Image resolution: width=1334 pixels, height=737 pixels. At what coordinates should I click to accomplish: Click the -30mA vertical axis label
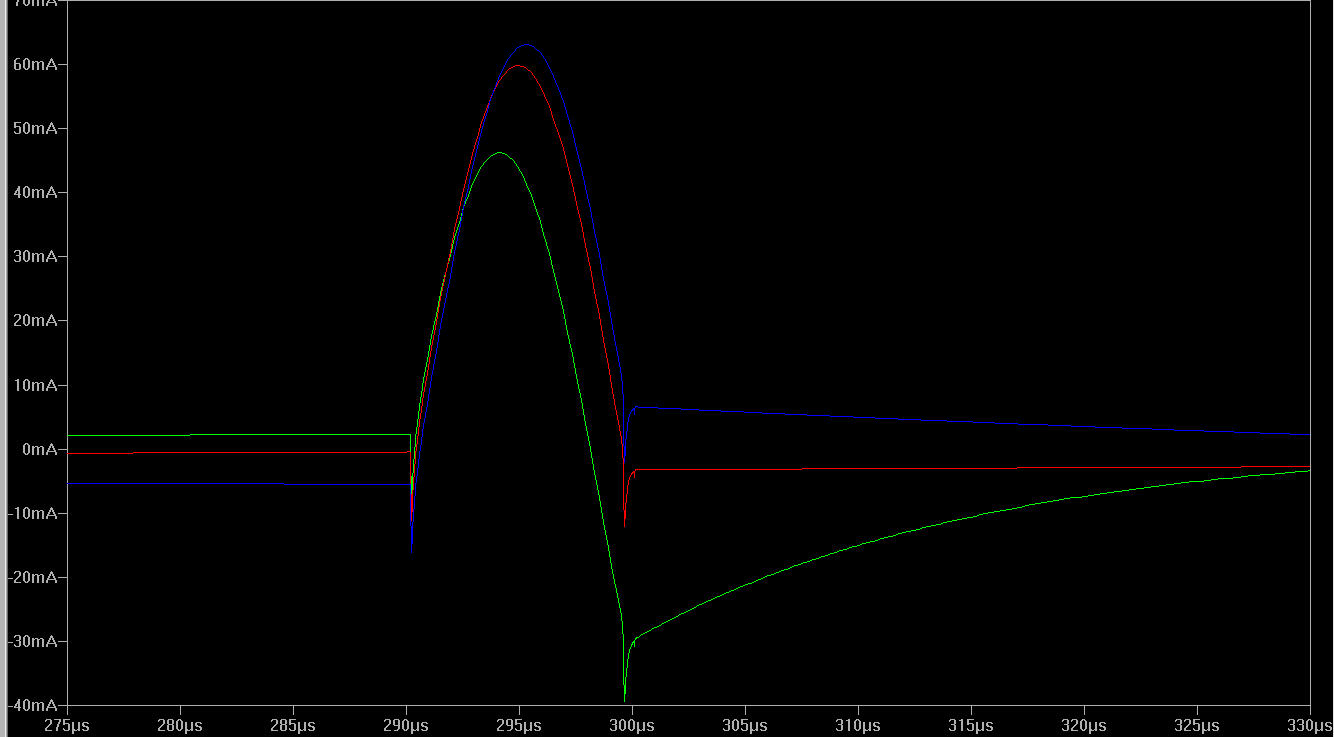point(34,641)
